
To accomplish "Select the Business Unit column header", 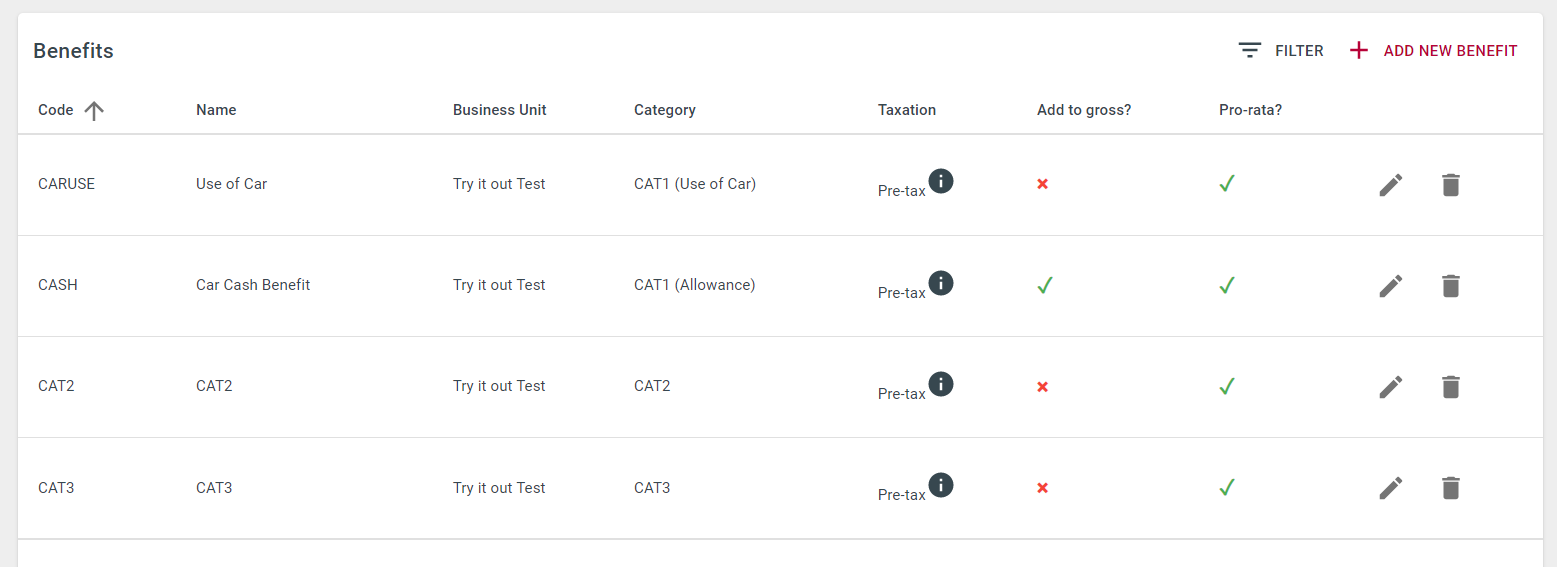I will pyautogui.click(x=500, y=110).
